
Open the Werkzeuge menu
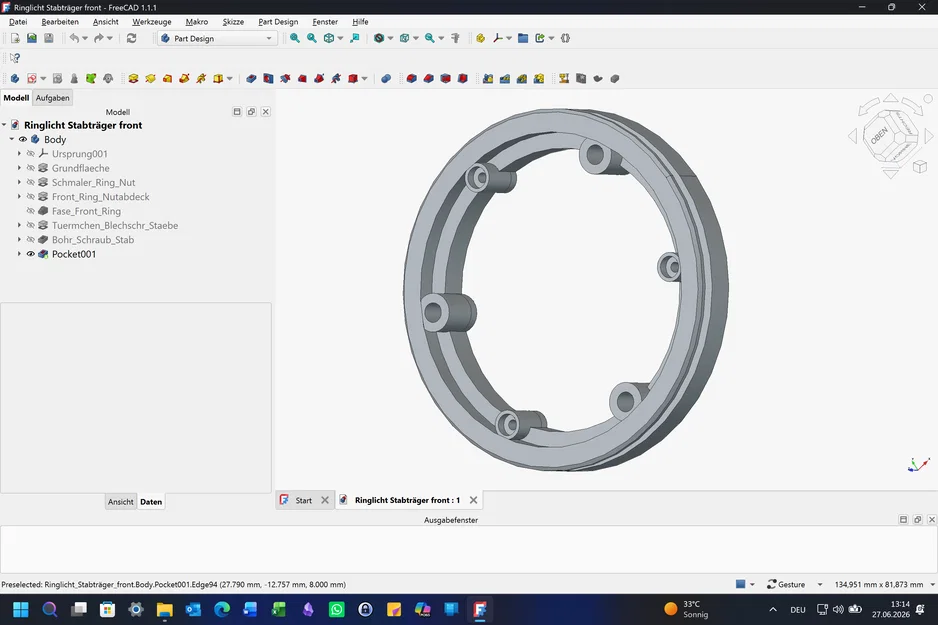coord(152,22)
